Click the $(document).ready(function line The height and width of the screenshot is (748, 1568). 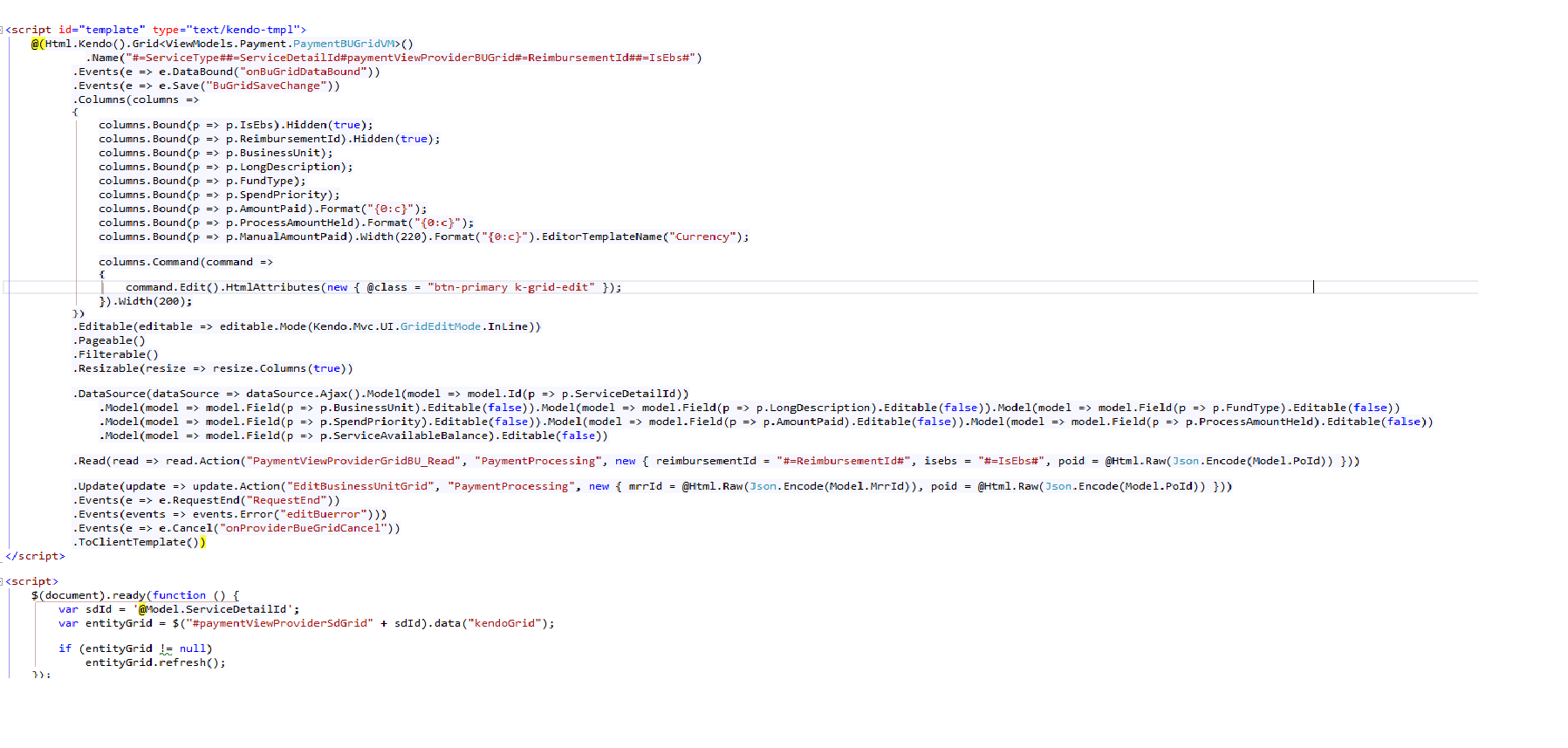135,595
